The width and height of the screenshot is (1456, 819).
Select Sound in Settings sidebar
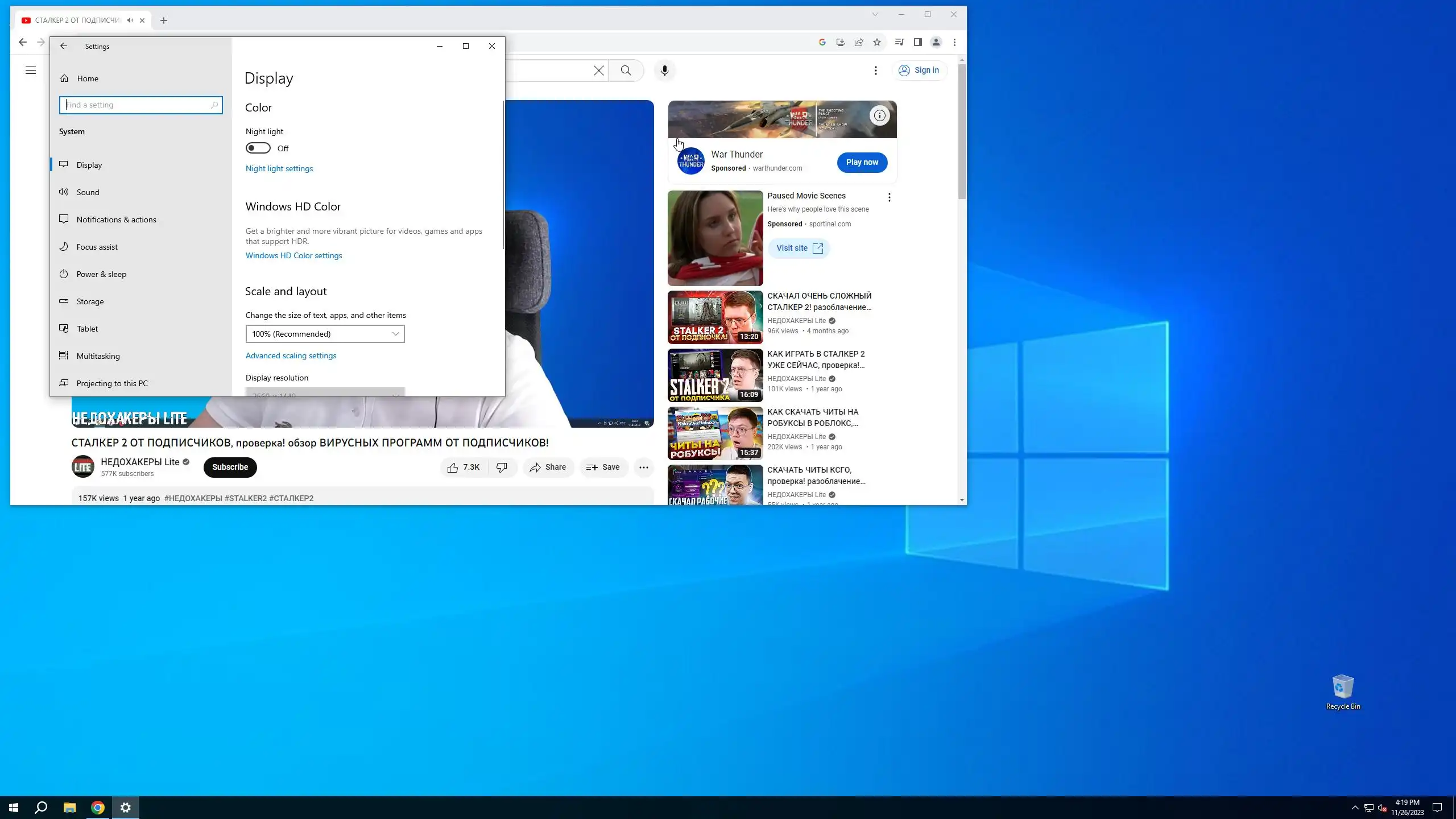click(x=88, y=192)
